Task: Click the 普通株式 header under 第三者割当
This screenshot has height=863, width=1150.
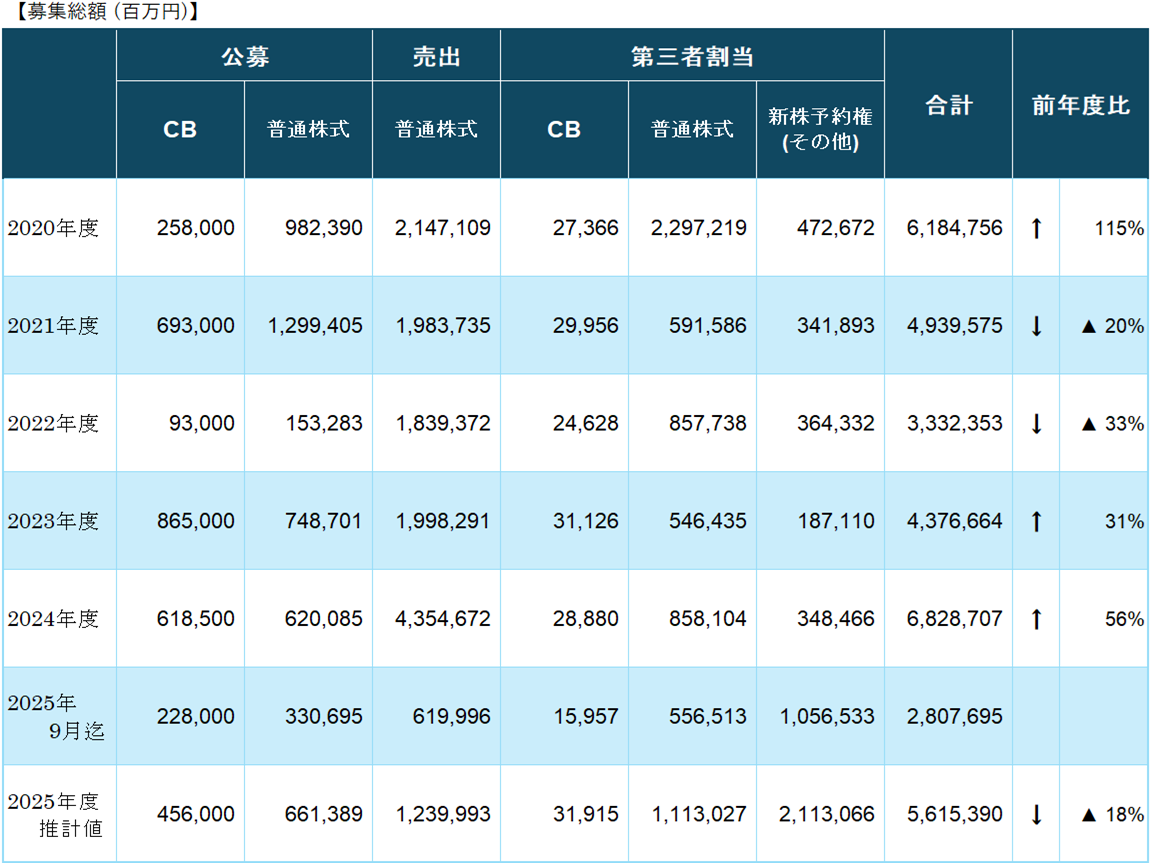Action: [692, 129]
